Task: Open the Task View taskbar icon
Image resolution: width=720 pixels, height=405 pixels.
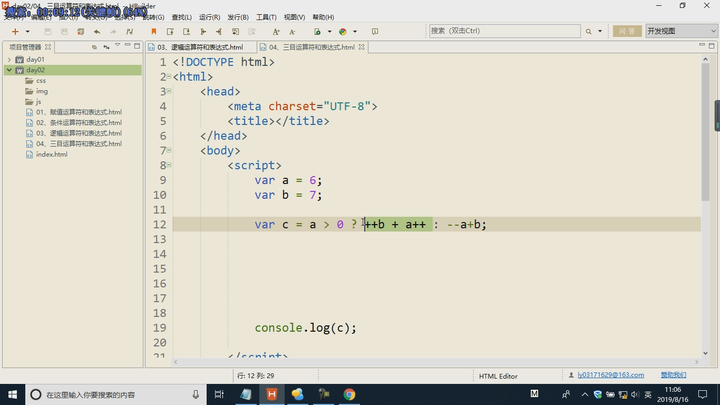Action: [219, 394]
